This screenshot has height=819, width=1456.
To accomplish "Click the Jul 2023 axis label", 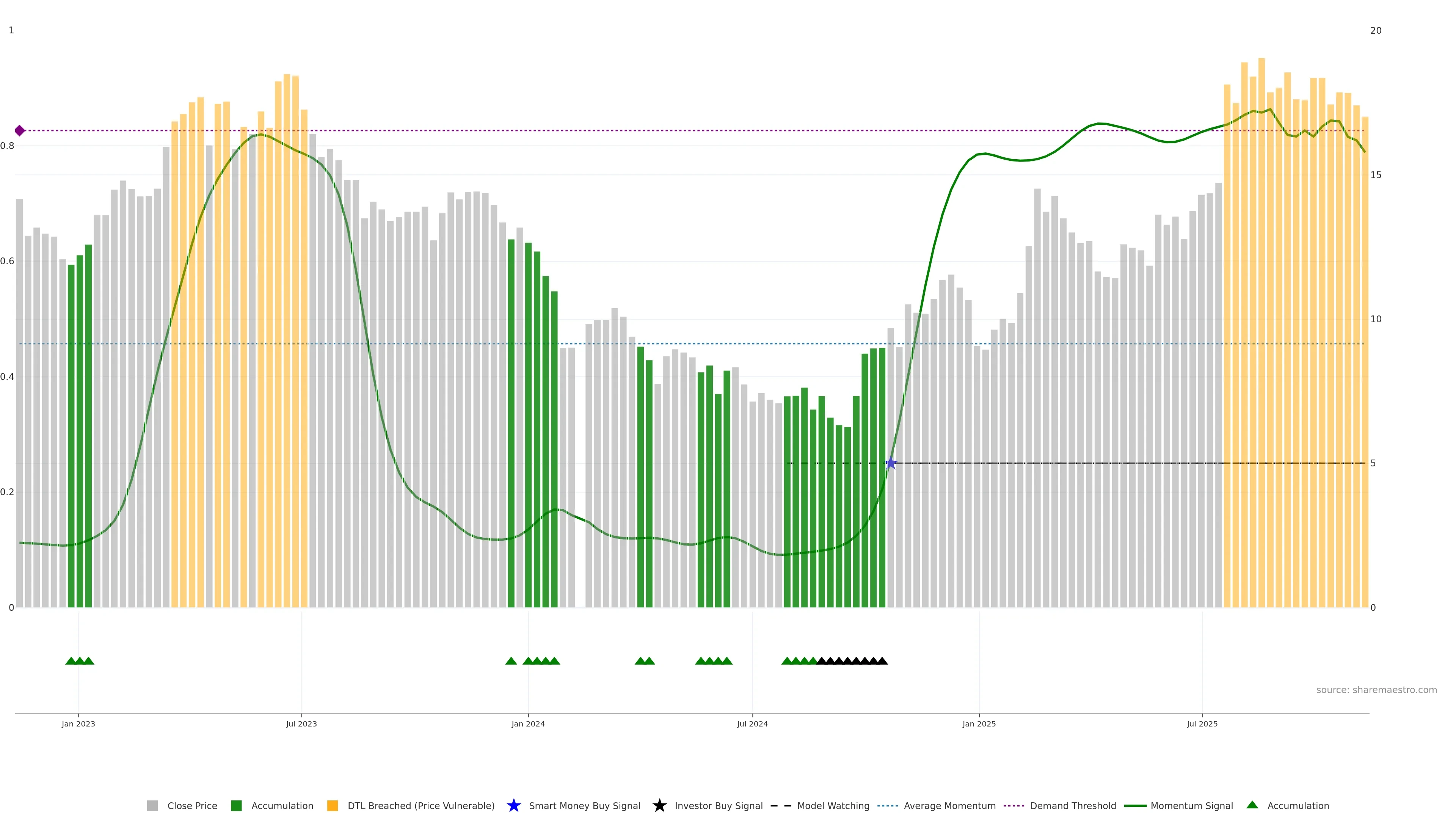I will pyautogui.click(x=301, y=723).
